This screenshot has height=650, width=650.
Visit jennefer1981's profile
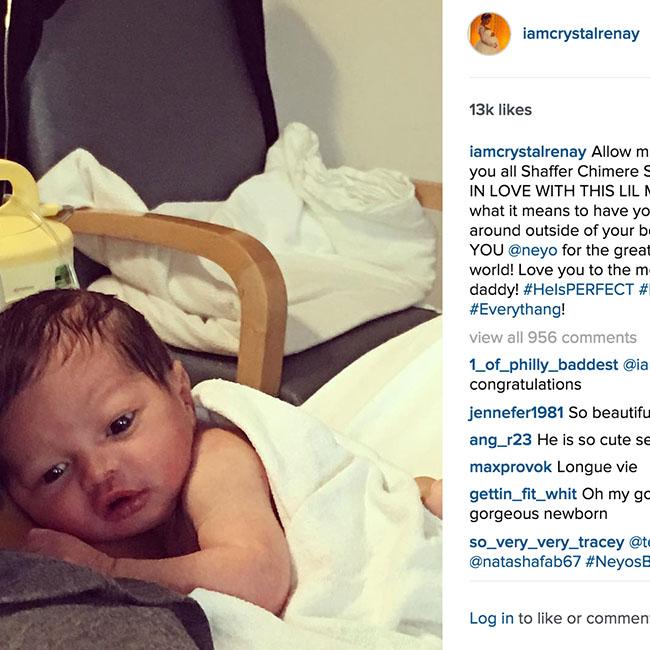516,412
